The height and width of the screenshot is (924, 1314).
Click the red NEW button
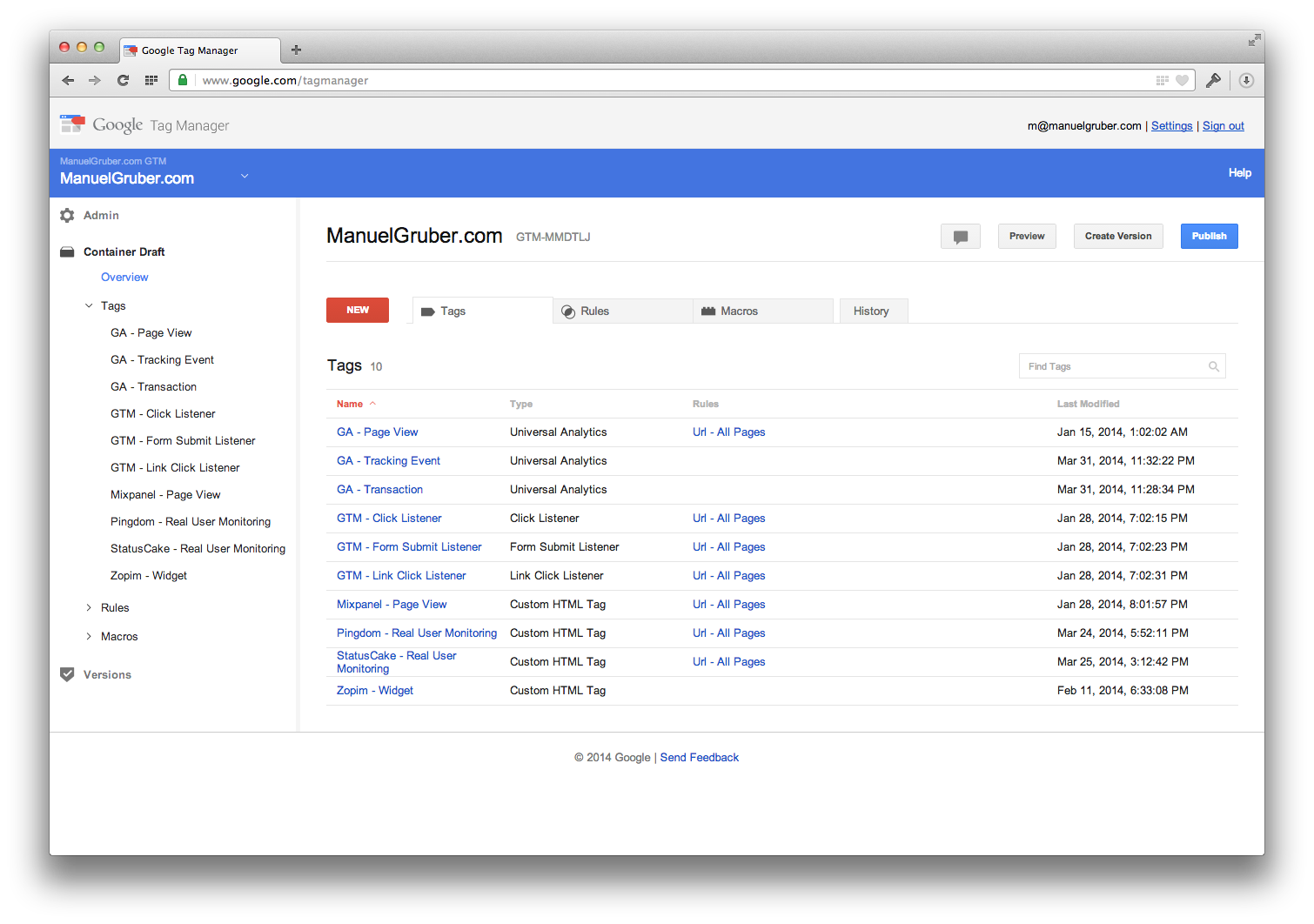358,310
